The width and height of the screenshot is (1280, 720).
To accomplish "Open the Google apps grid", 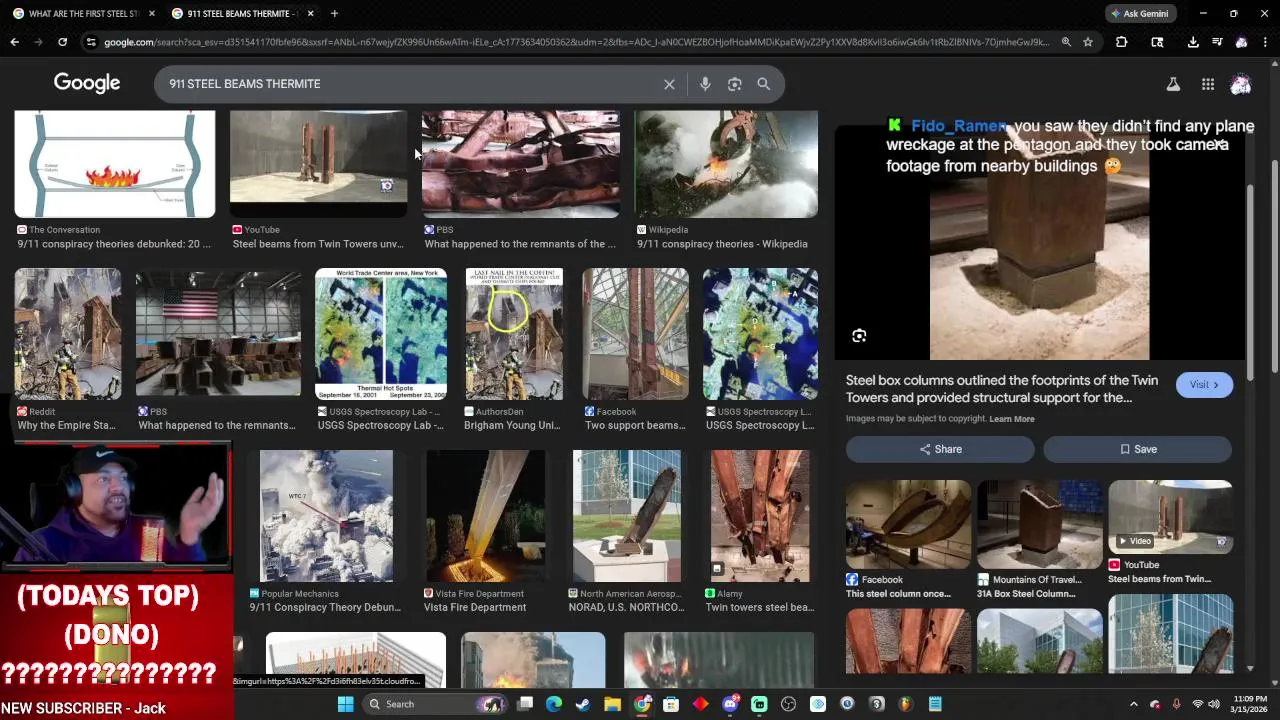I will 1208,84.
